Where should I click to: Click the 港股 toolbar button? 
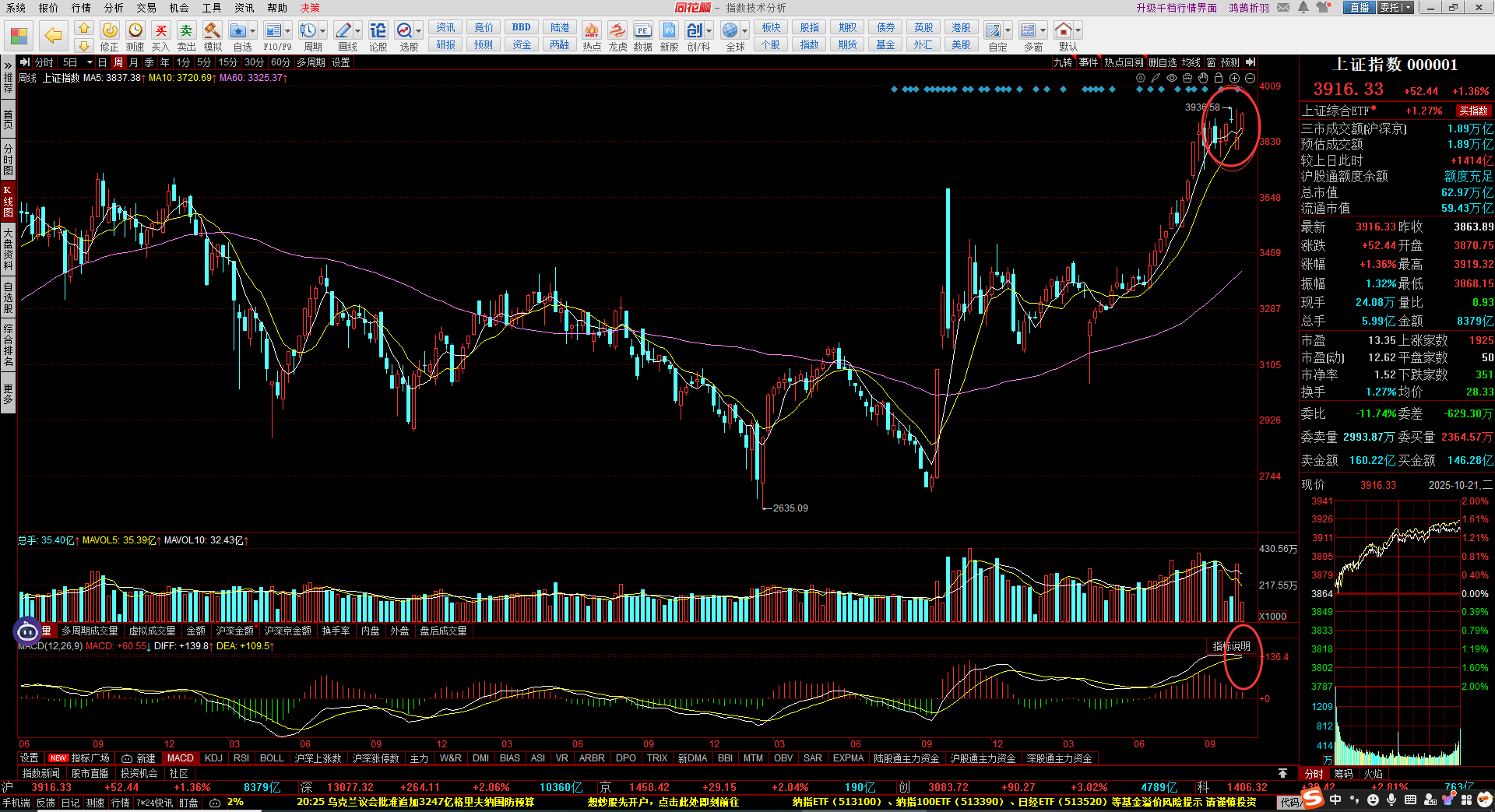pos(962,28)
